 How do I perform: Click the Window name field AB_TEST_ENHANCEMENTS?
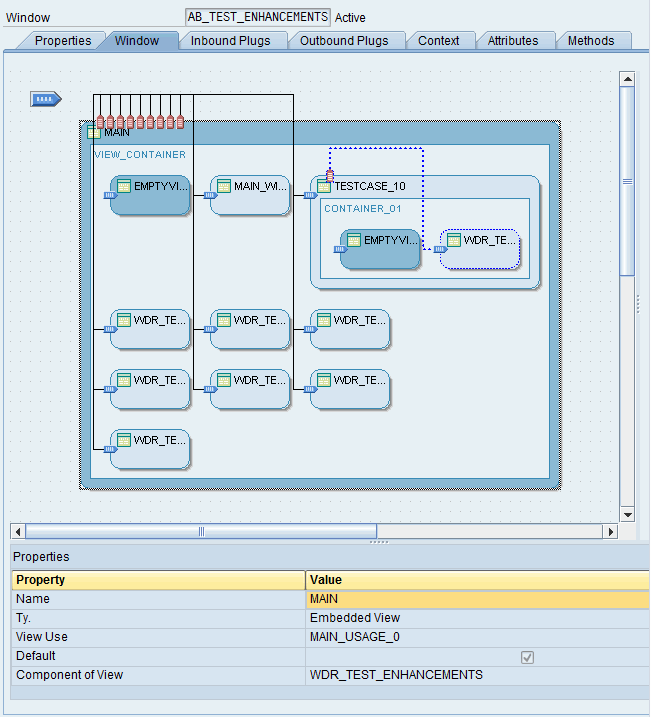click(258, 17)
